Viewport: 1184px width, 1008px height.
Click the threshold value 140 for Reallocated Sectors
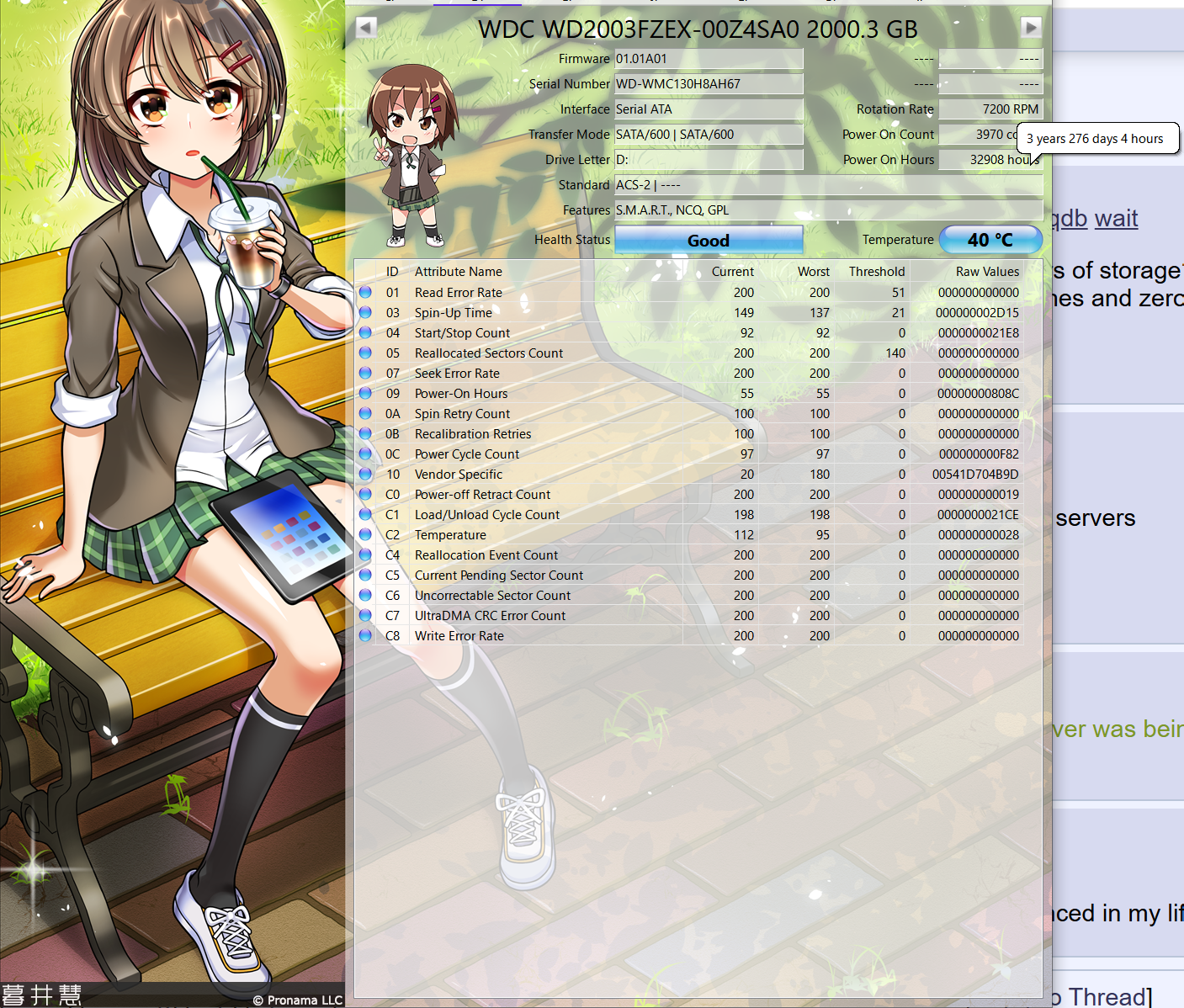[x=895, y=353]
